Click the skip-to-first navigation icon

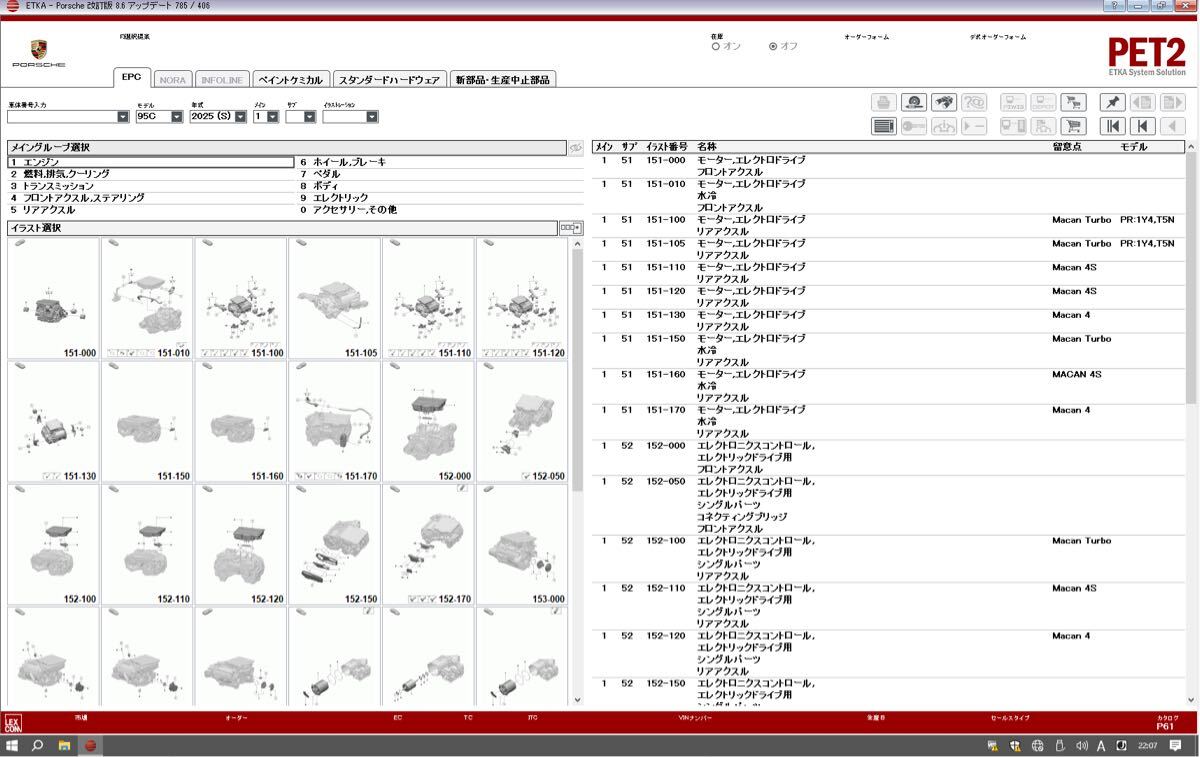tap(1112, 125)
